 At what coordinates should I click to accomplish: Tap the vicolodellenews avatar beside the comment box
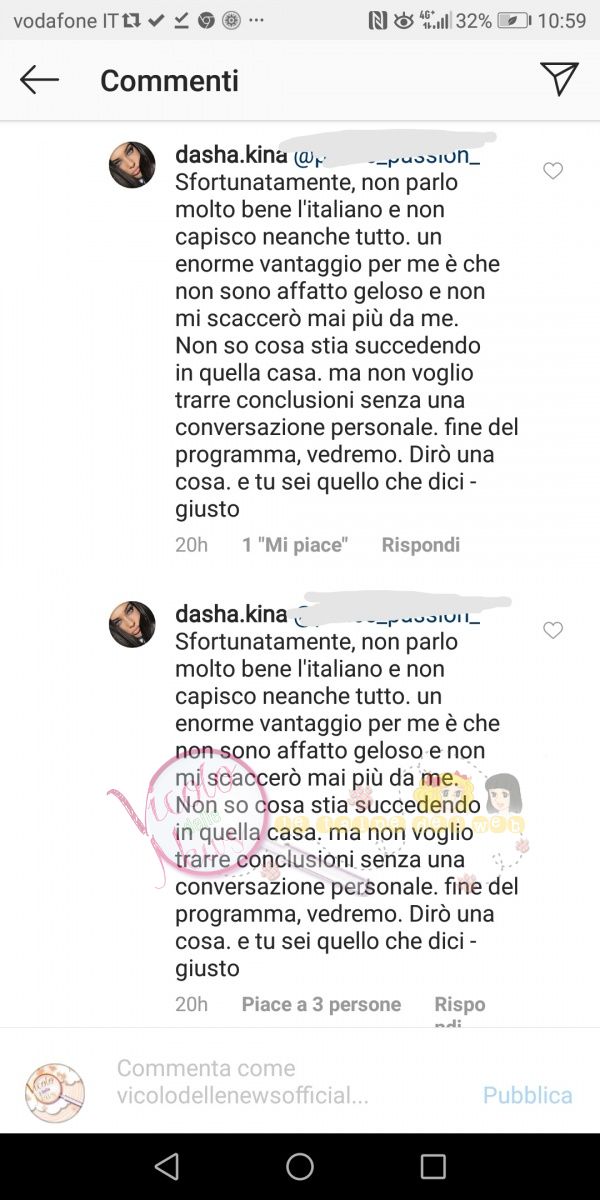point(55,1092)
